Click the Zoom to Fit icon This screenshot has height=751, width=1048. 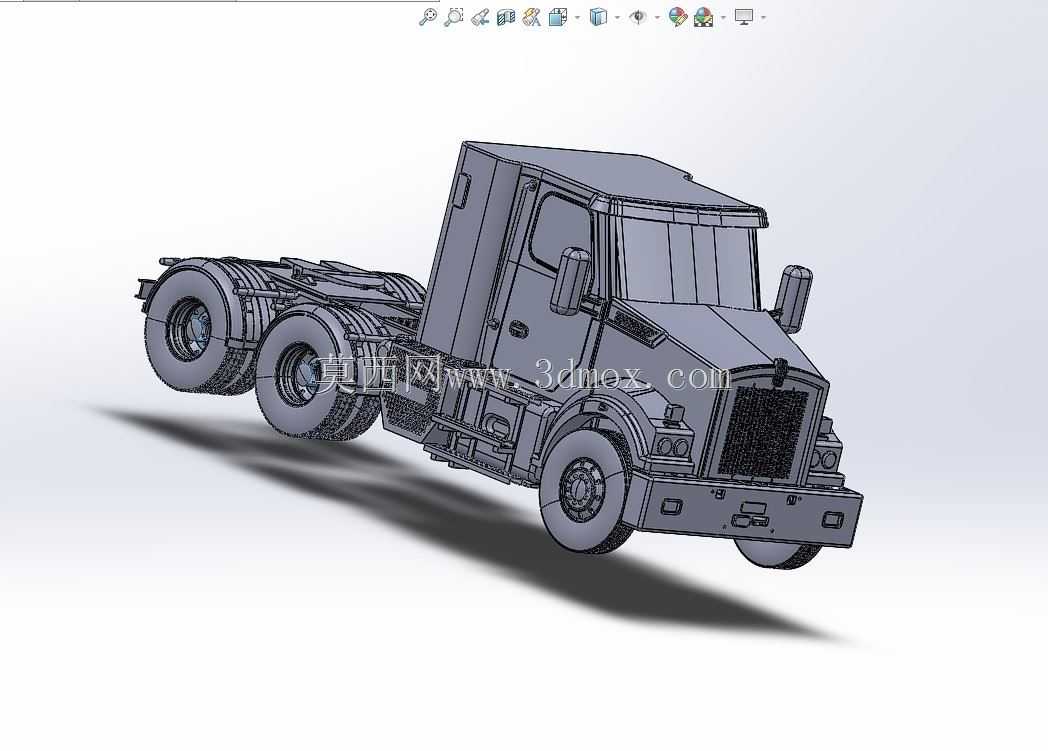428,17
